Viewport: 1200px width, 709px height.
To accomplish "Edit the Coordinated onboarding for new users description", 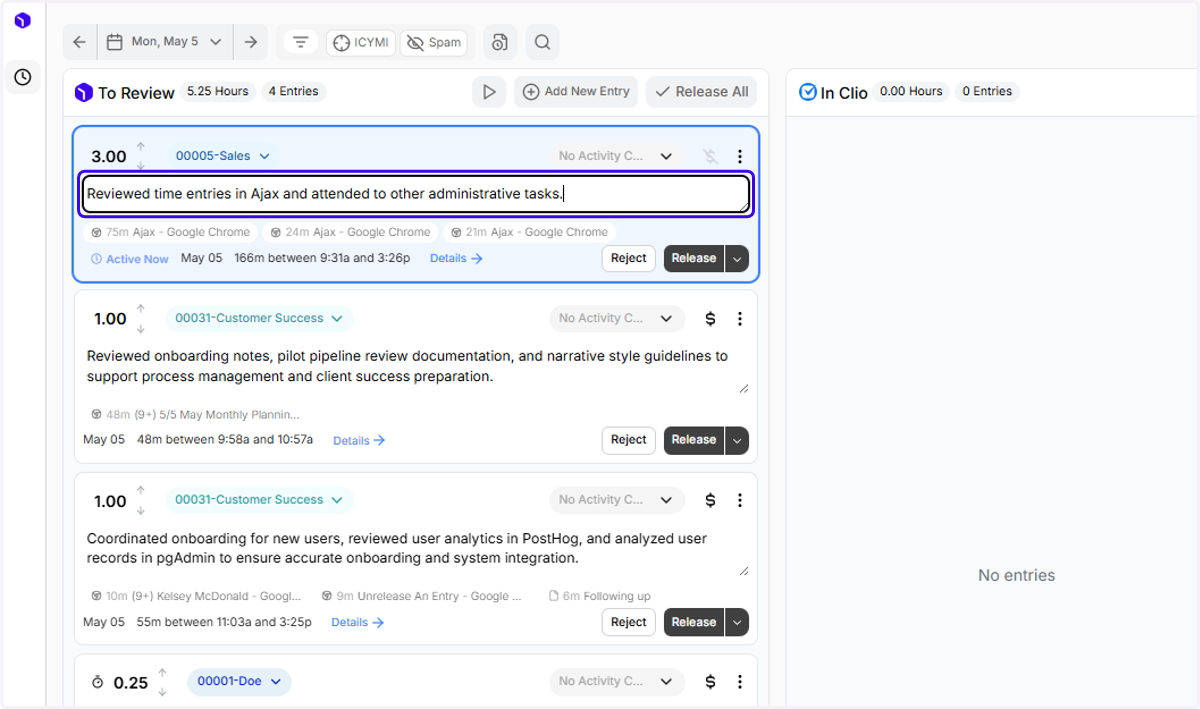I will point(415,548).
